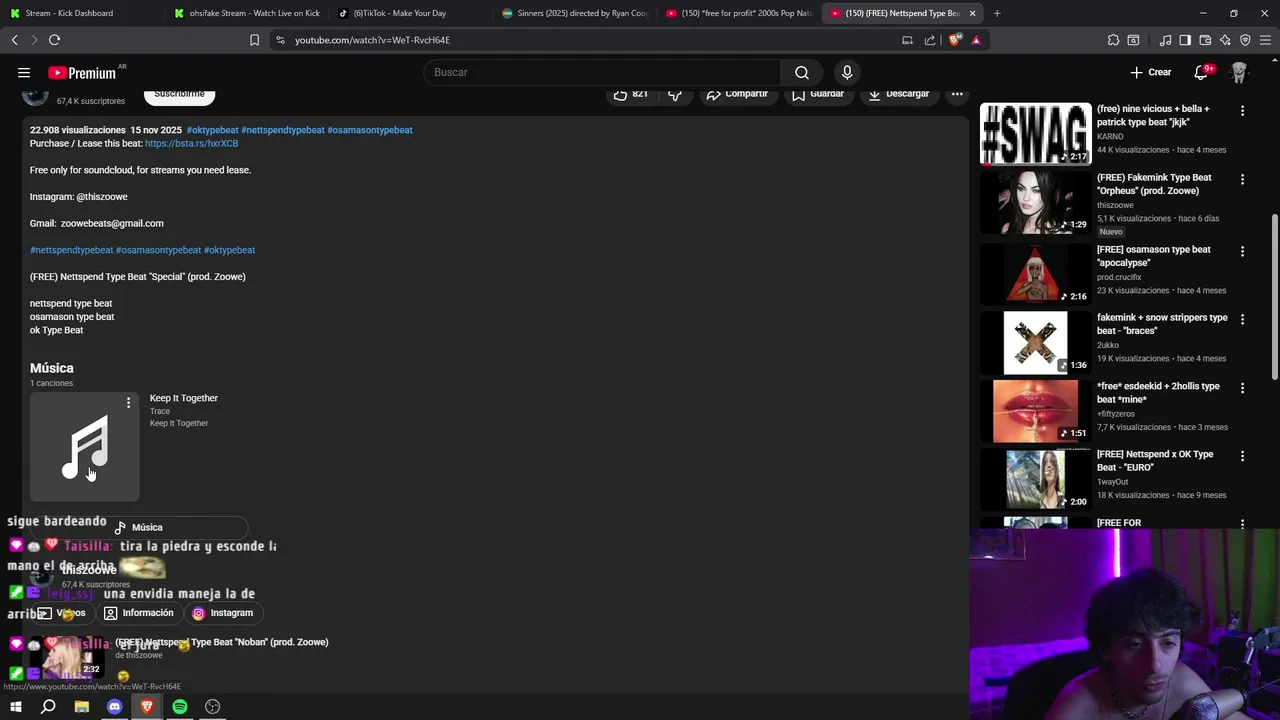
Task: Open the Brave VPN shield icon
Action: (1245, 40)
